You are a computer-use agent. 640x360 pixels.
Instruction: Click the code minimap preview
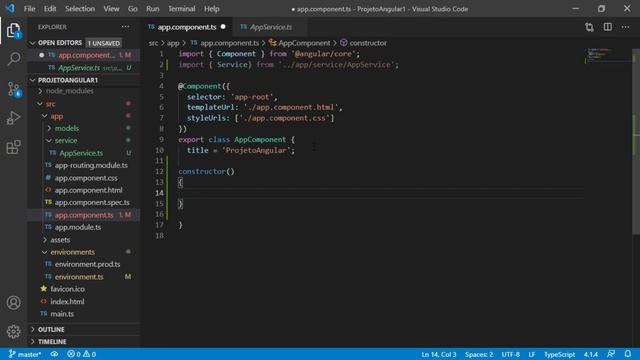coord(608,56)
